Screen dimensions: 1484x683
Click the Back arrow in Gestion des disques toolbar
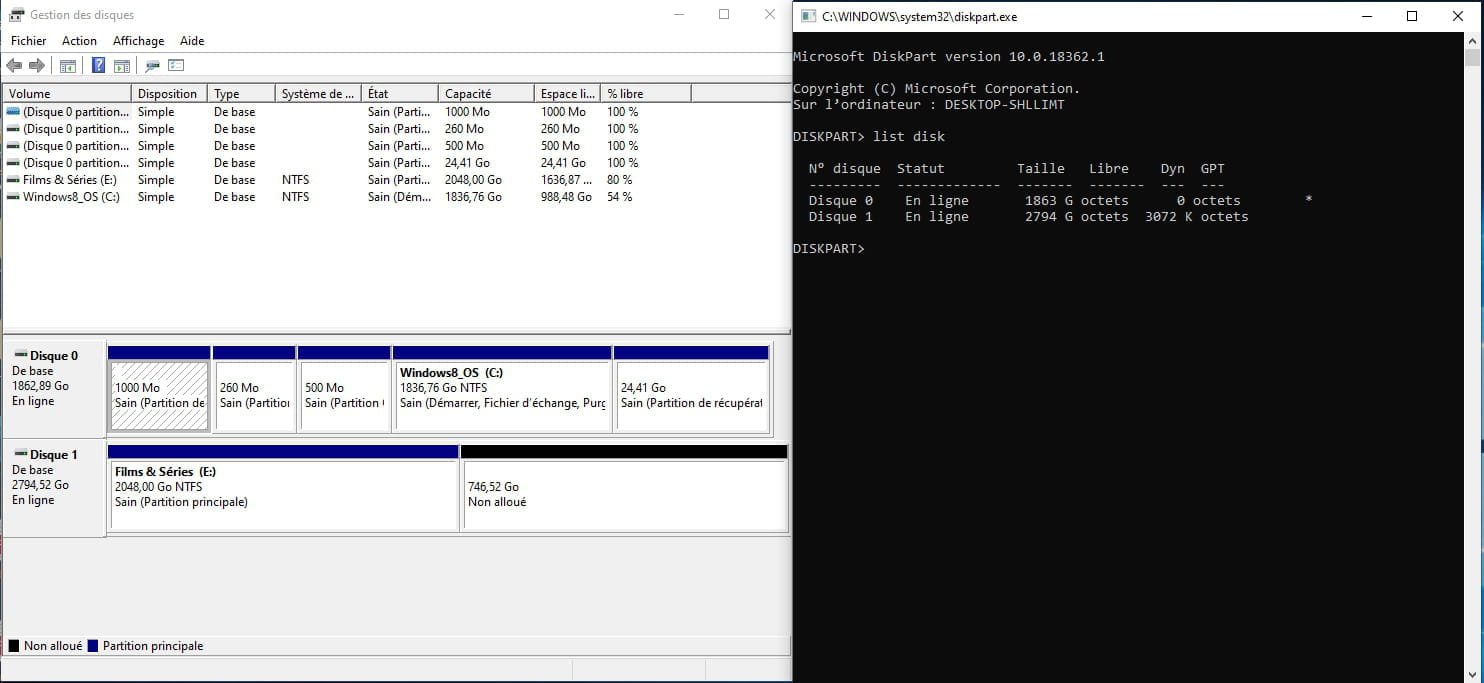pos(14,66)
